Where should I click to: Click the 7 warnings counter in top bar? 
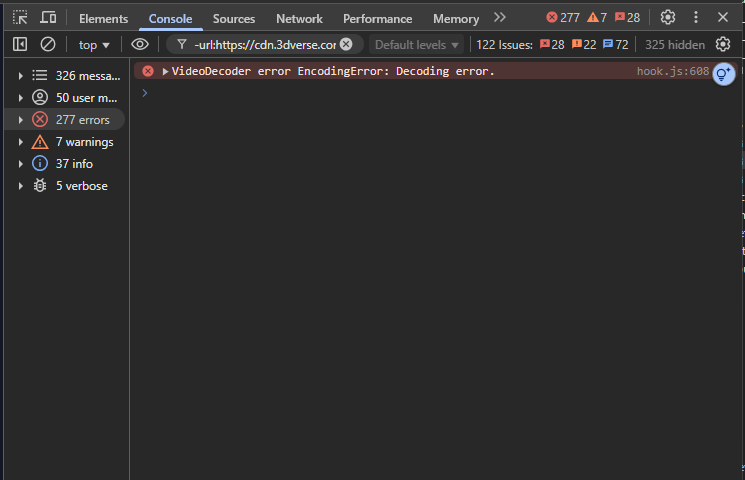597,18
